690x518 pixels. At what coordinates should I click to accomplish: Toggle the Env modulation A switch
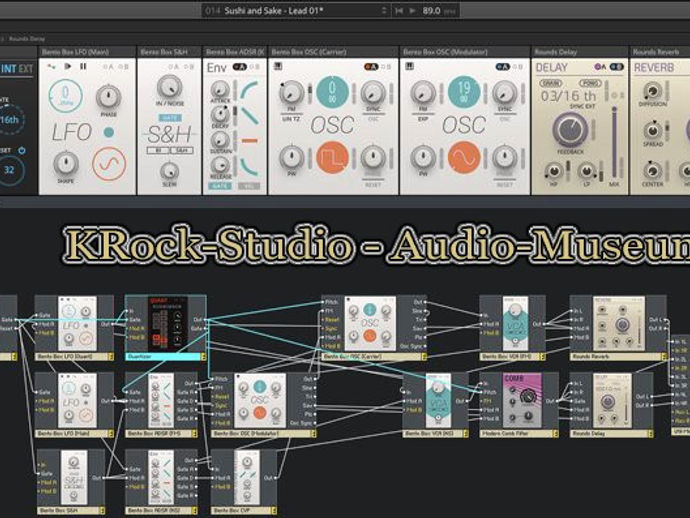(239, 67)
